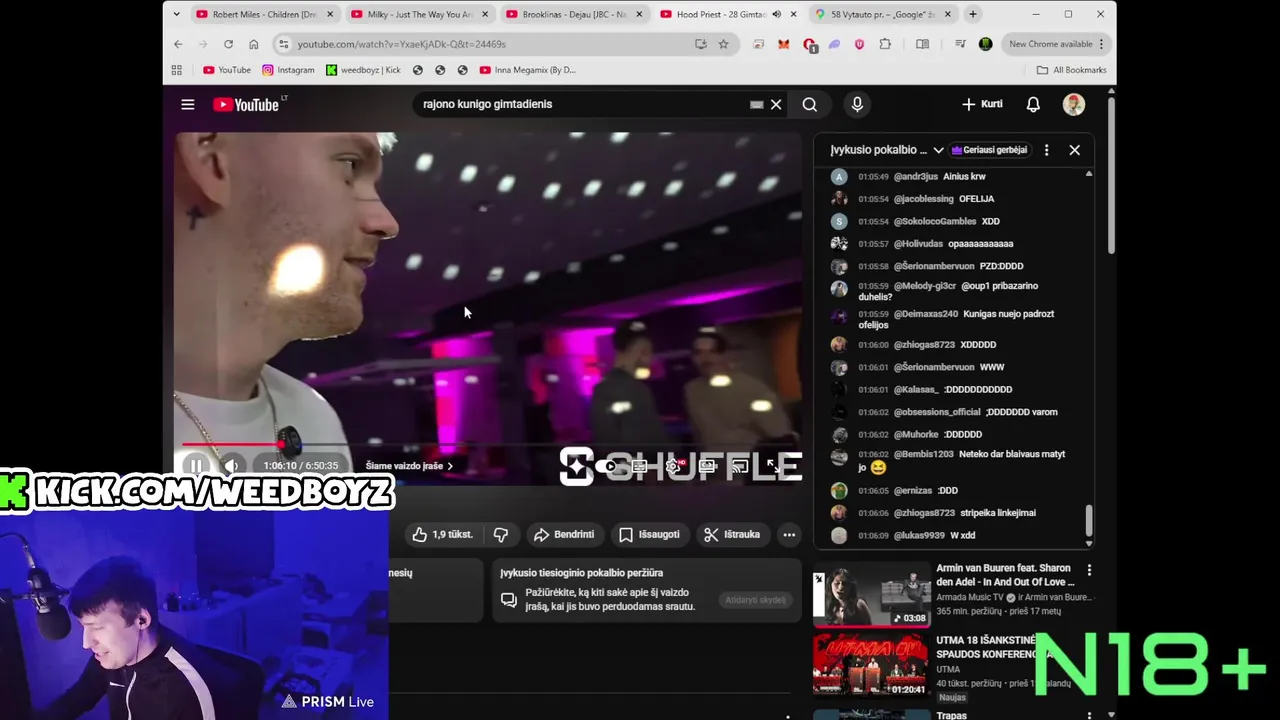
Task: Open the tab search dropdown
Action: (x=177, y=14)
